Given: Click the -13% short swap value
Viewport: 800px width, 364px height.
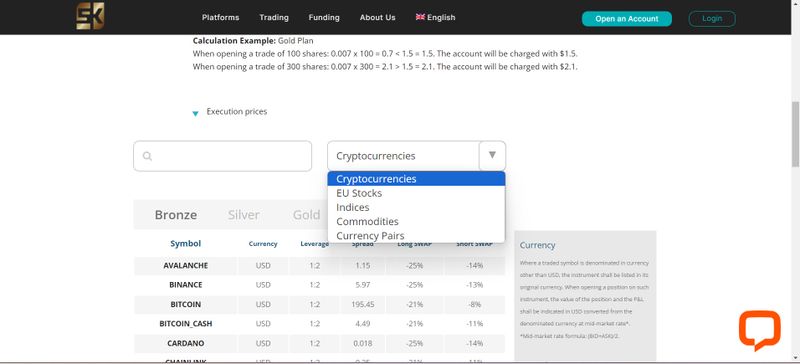Looking at the screenshot, I should pos(474,285).
